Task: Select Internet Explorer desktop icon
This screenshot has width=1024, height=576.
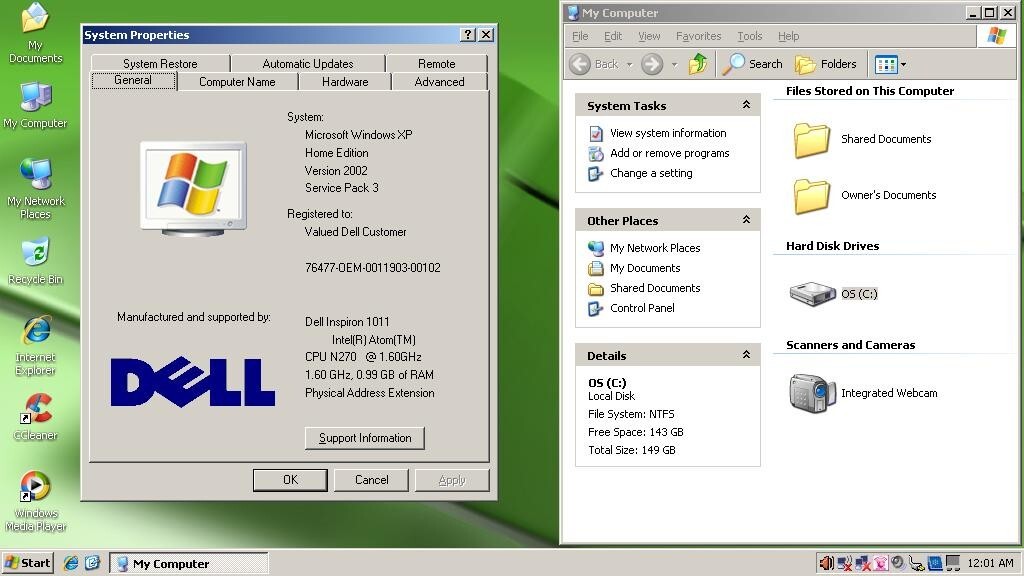Action: click(x=35, y=346)
